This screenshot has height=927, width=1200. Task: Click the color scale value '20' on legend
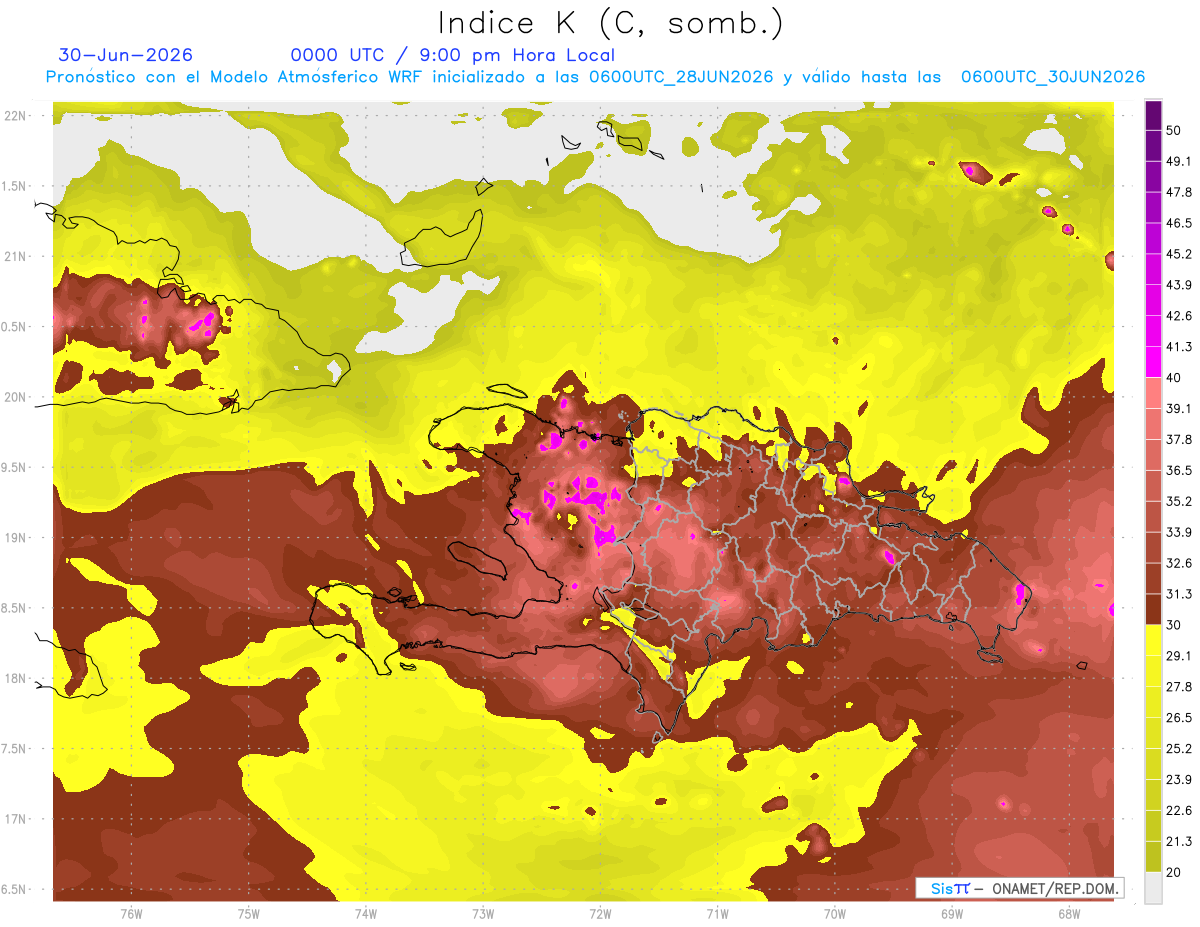[1175, 872]
